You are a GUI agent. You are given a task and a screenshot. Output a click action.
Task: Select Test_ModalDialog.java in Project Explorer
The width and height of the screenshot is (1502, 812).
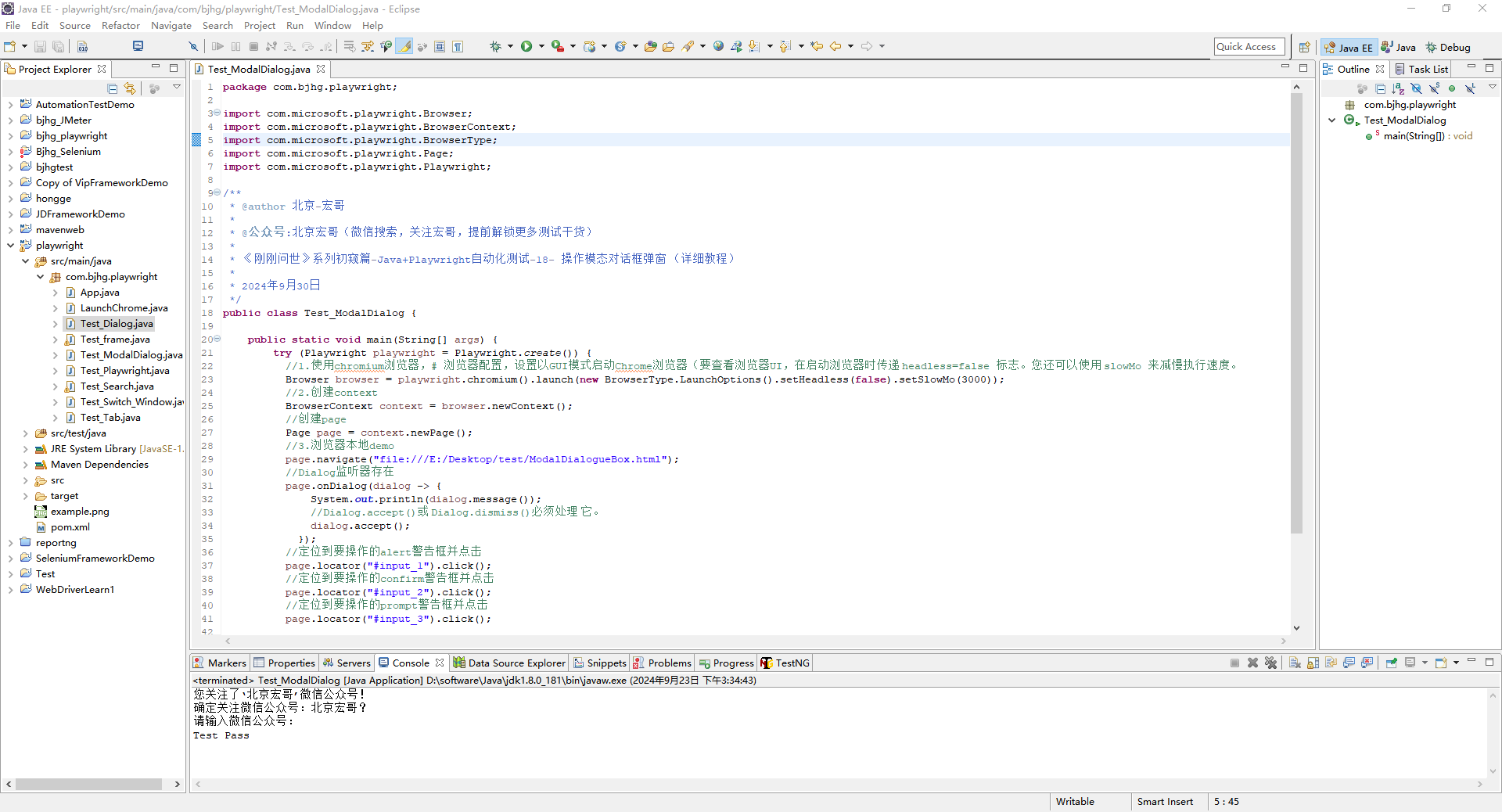pyautogui.click(x=131, y=355)
